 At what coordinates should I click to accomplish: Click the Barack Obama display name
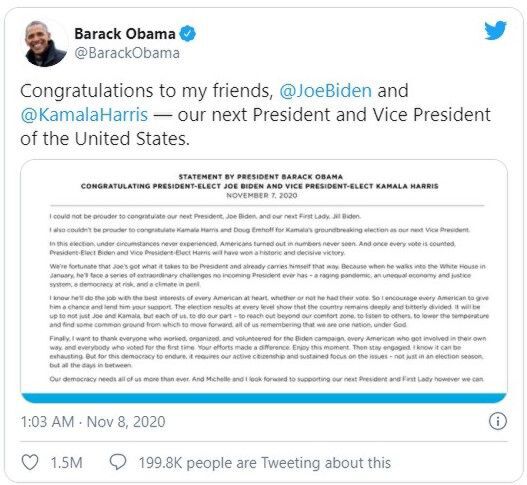tap(125, 34)
